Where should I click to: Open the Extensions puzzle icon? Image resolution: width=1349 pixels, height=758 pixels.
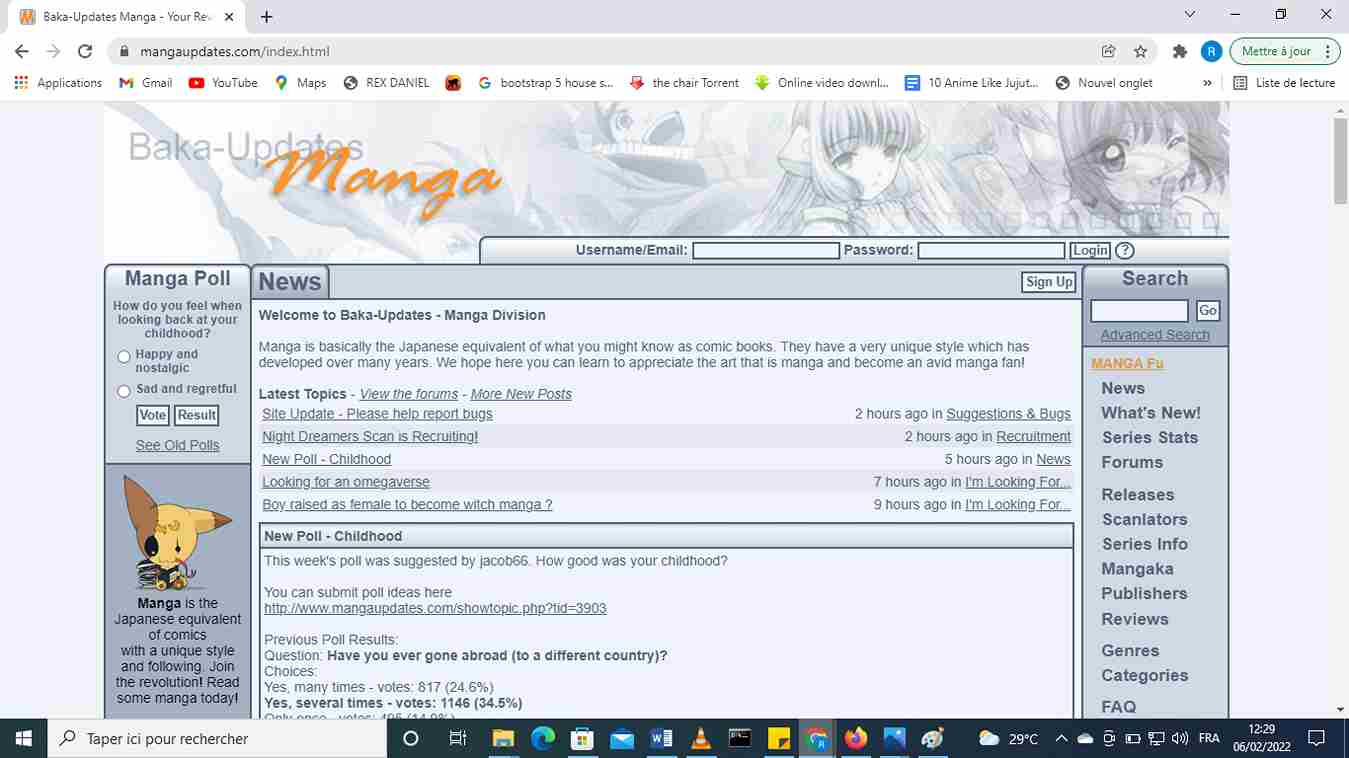[x=1180, y=51]
